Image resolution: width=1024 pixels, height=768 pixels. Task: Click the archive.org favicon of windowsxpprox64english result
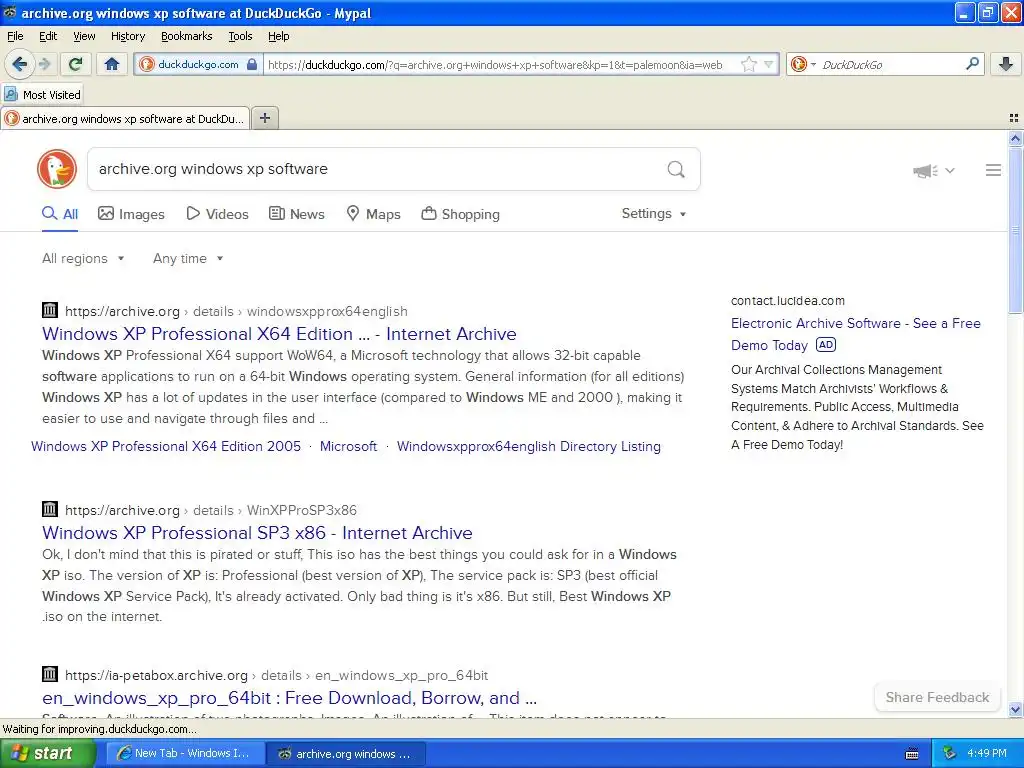click(x=50, y=310)
